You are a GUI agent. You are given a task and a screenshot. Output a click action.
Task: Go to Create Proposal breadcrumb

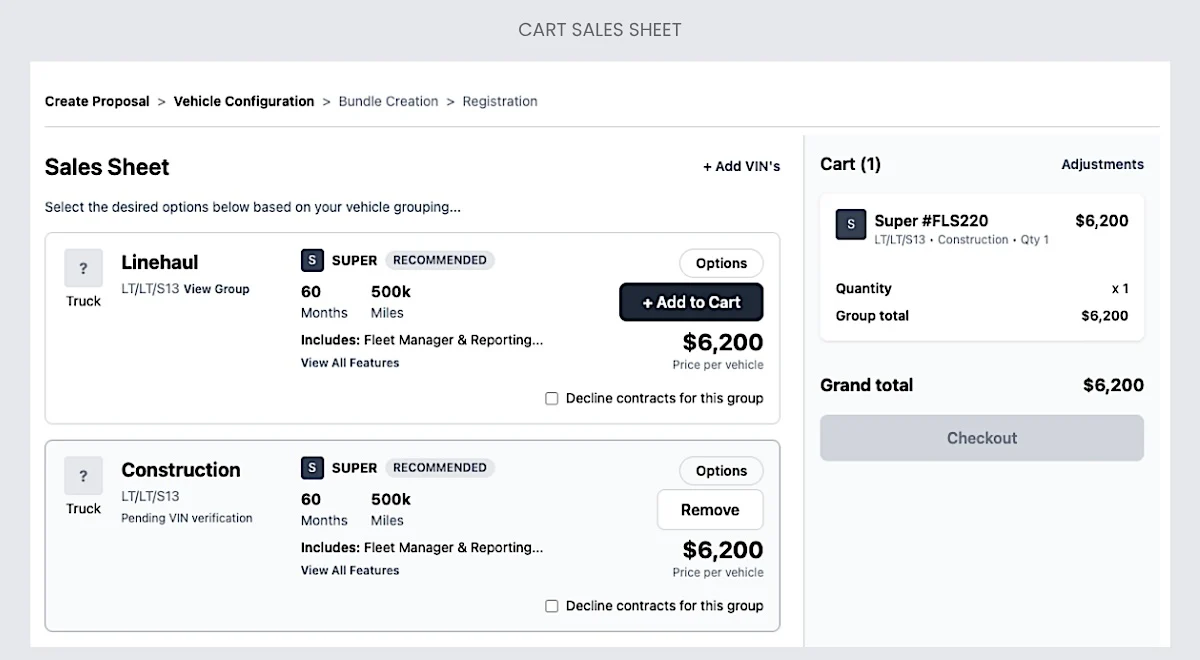point(97,101)
